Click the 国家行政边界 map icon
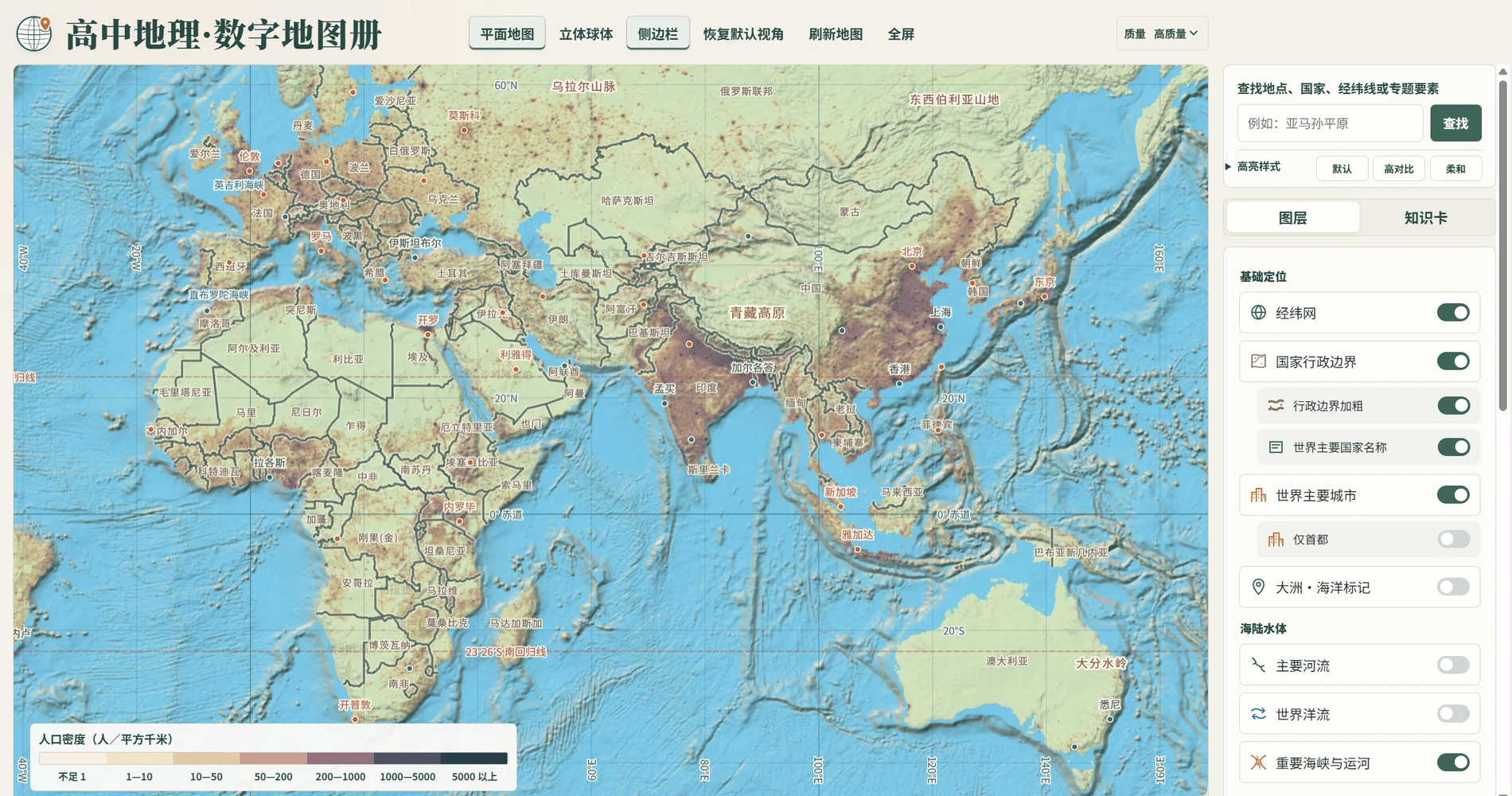The height and width of the screenshot is (796, 1512). (1258, 361)
